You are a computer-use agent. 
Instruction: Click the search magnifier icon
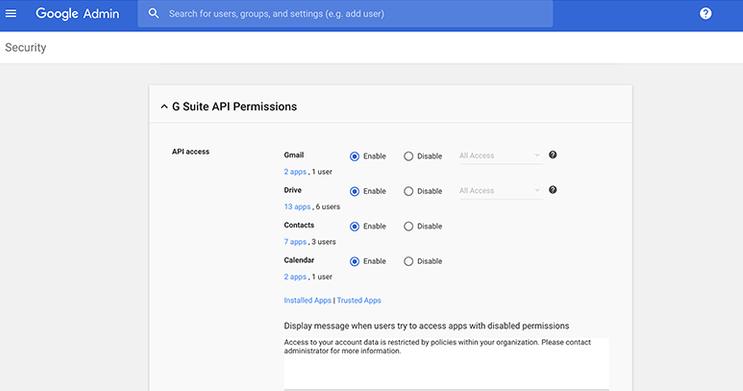154,13
